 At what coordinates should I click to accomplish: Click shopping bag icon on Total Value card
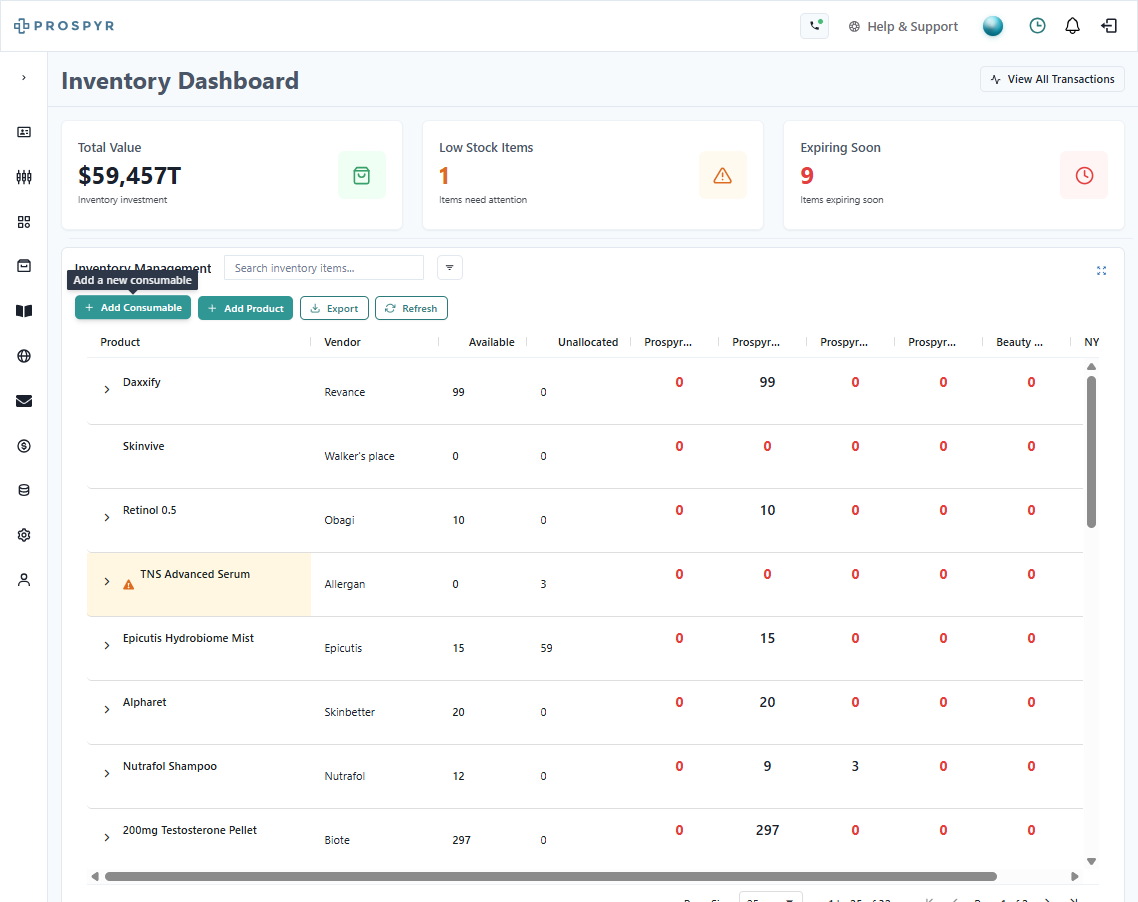[x=361, y=176]
